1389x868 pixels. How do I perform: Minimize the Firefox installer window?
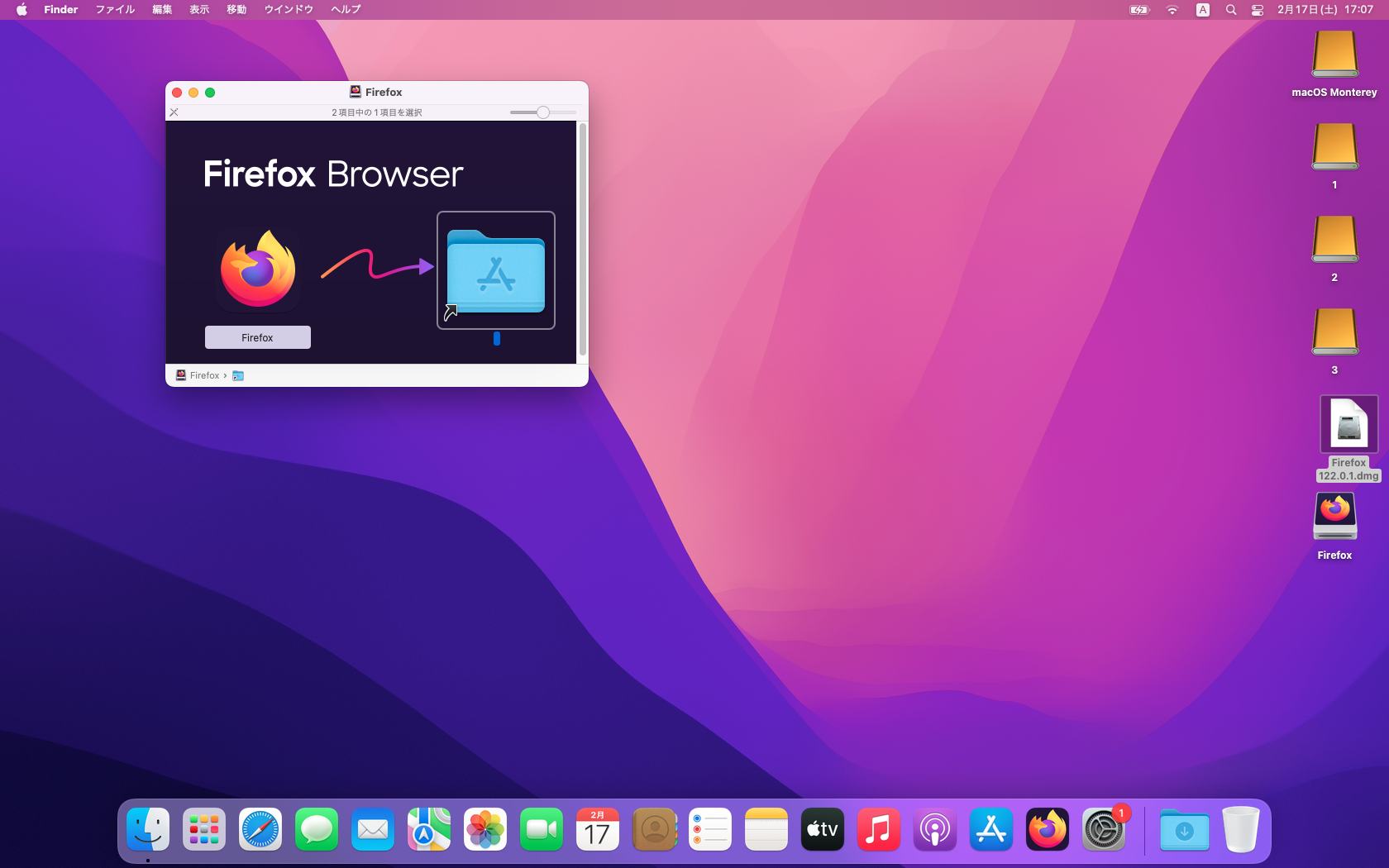[x=193, y=93]
